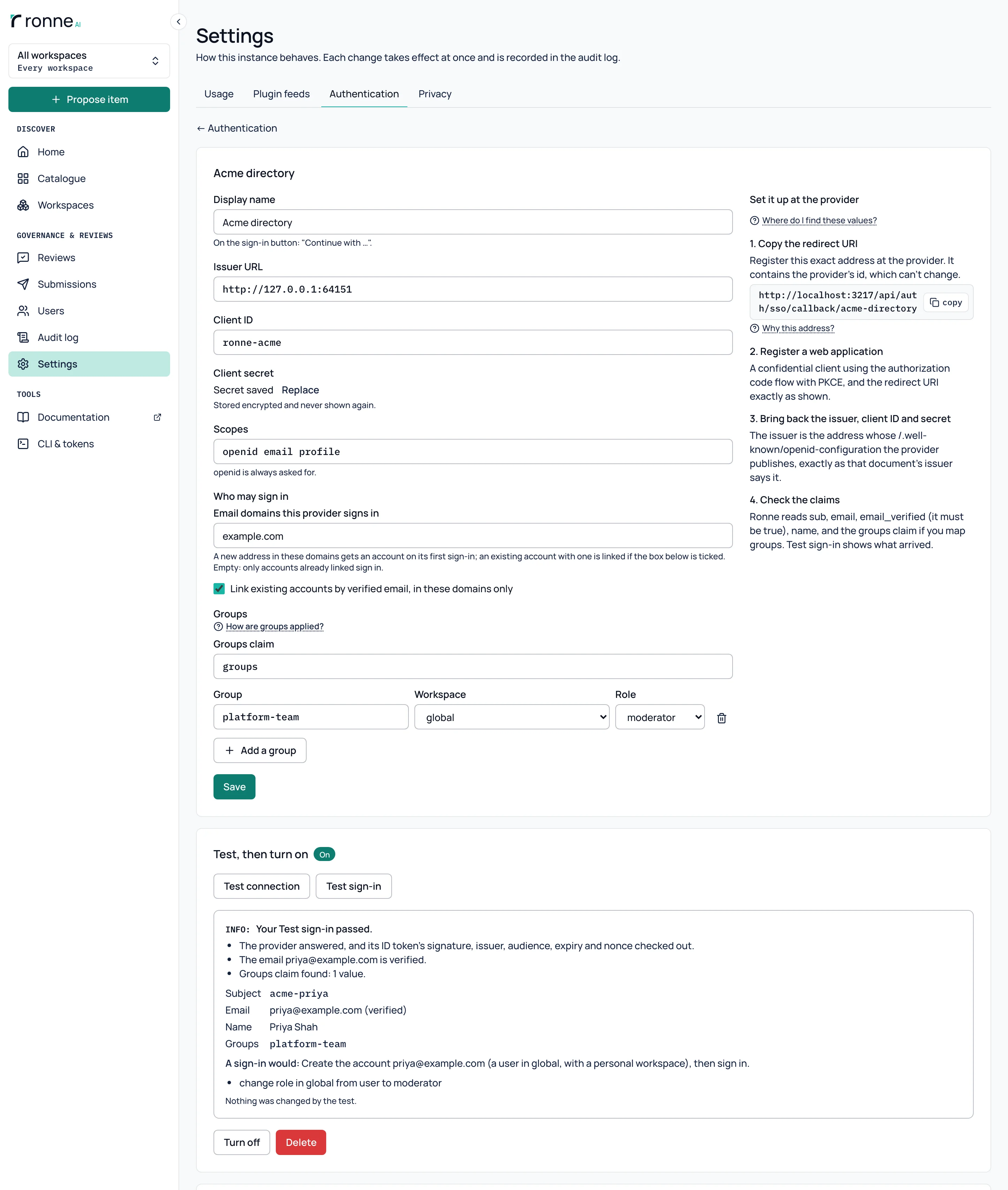1008x1190 pixels.
Task: Click the CLI & tokens terminal icon
Action: (x=23, y=444)
